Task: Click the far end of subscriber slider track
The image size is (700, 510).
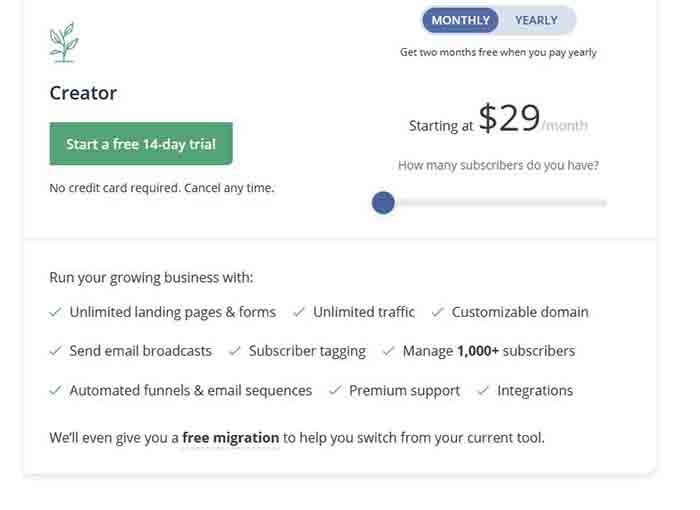Action: pos(603,203)
